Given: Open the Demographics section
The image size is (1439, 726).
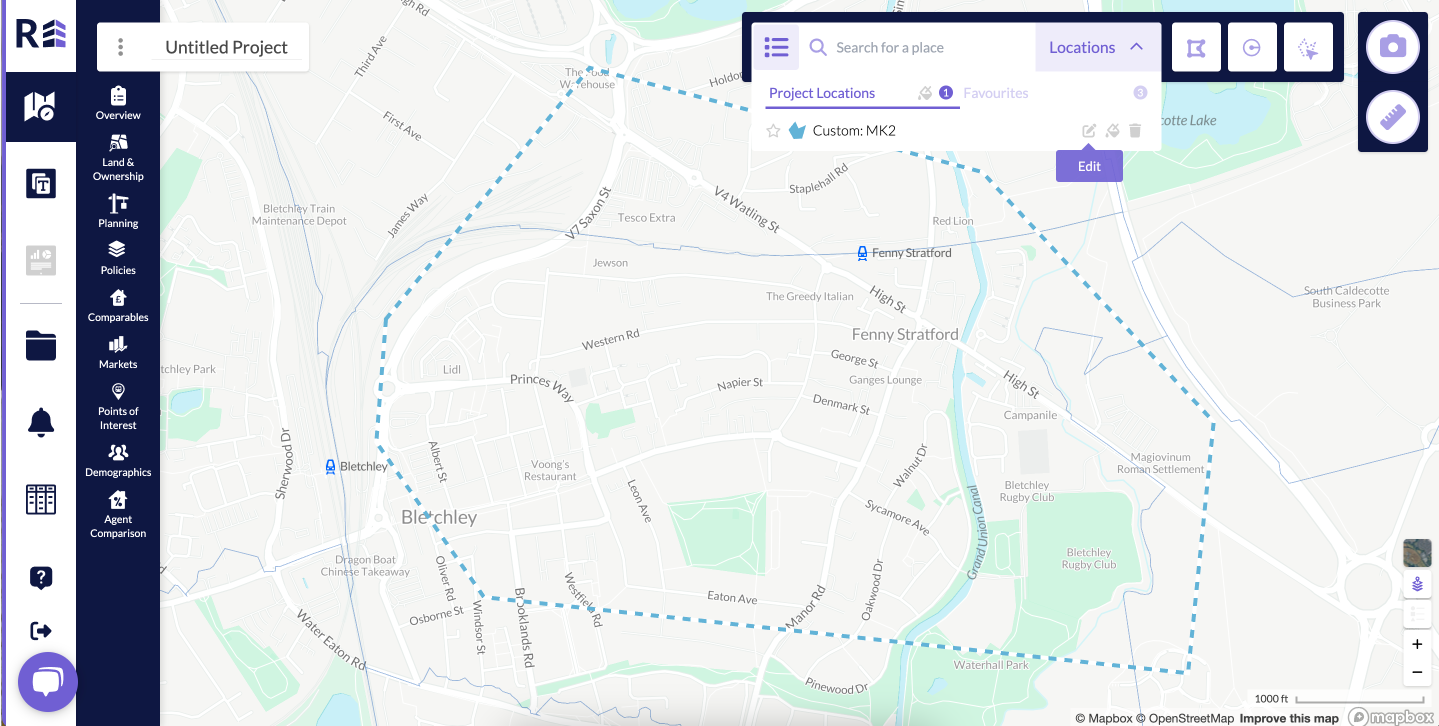Looking at the screenshot, I should (x=118, y=461).
